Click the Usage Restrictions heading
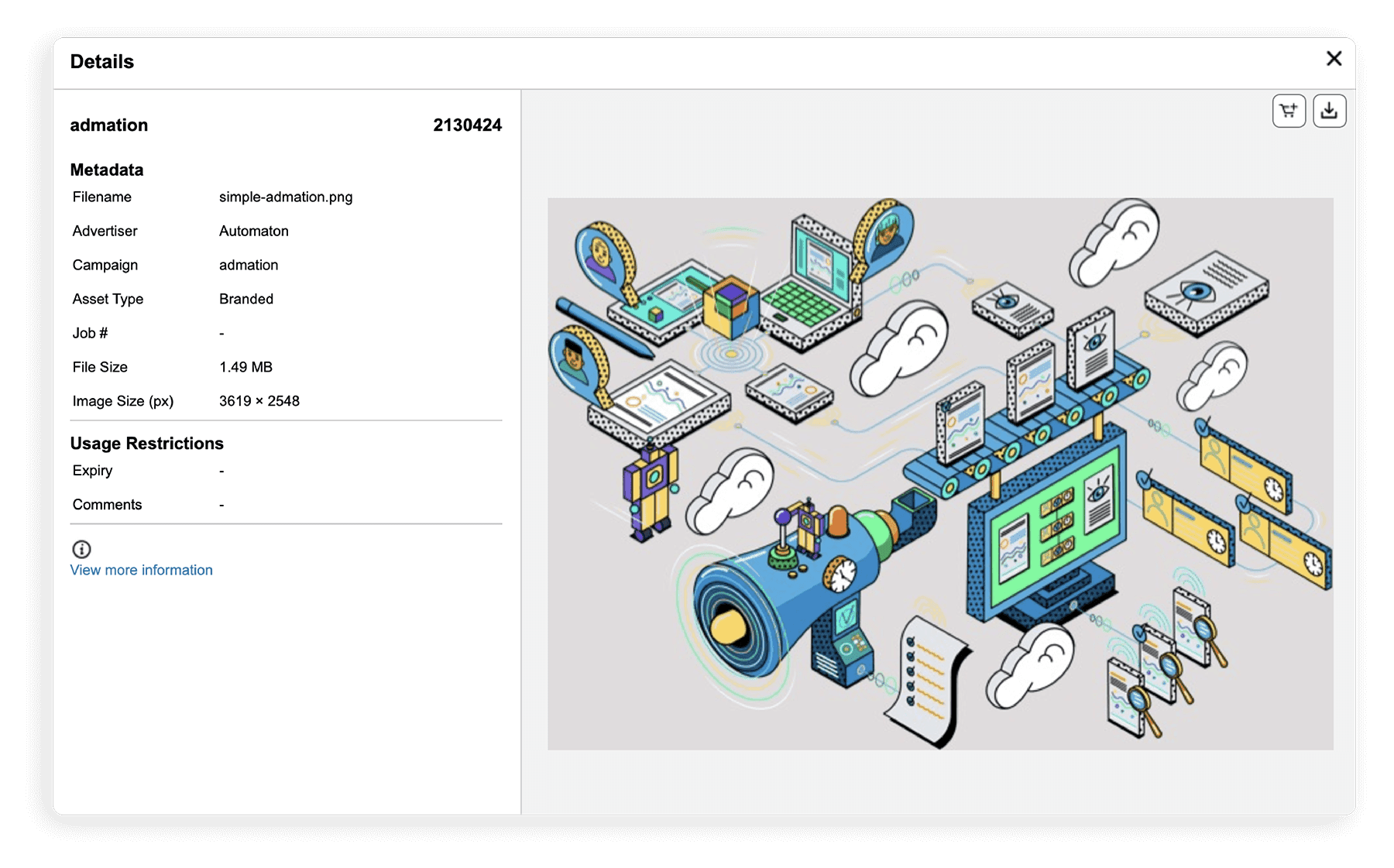The image size is (1394, 868). pos(147,443)
